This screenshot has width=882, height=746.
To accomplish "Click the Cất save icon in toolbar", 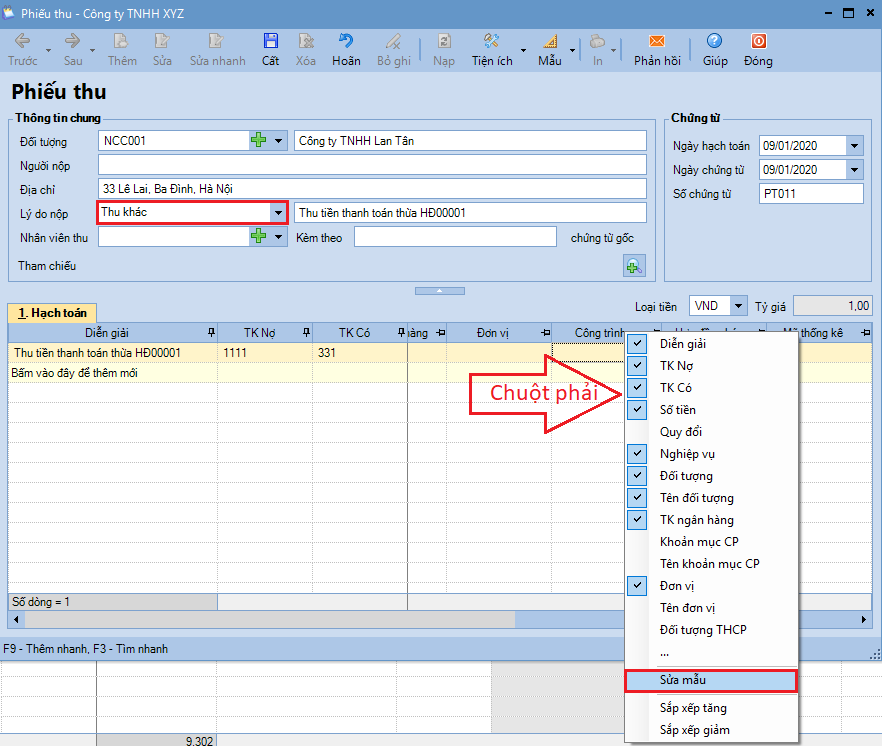I will tap(270, 42).
